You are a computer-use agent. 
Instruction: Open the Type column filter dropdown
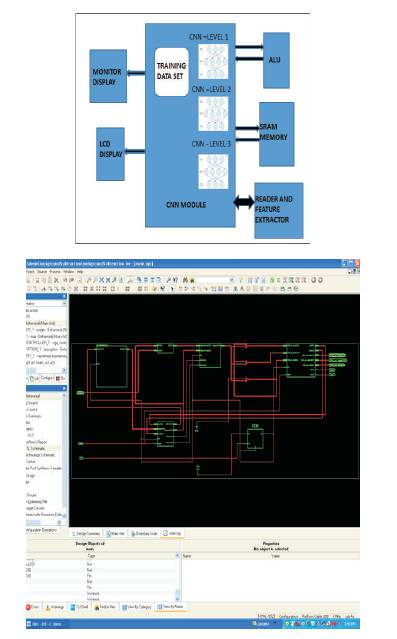pyautogui.click(x=177, y=555)
